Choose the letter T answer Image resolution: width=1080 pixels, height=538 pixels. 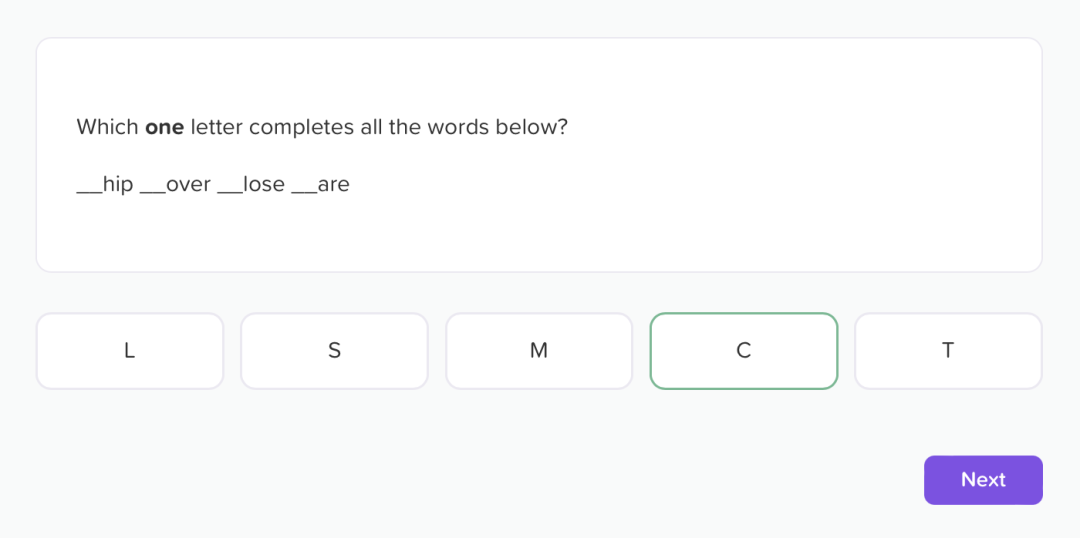click(x=948, y=351)
